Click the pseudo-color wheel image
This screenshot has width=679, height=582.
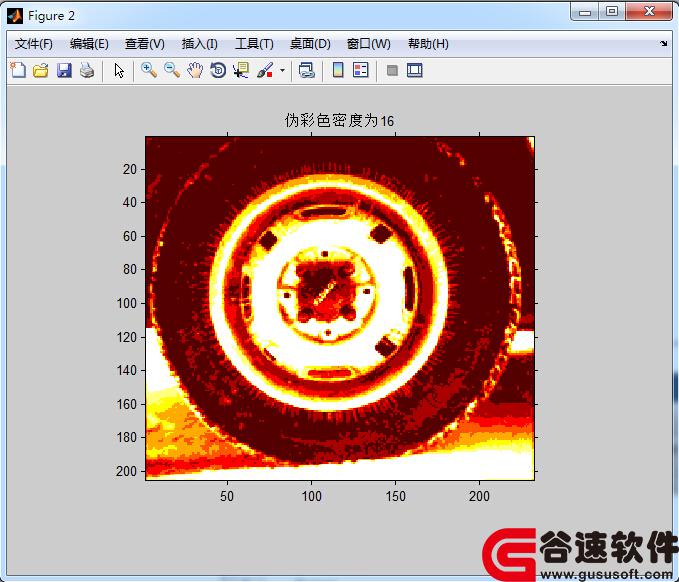[340, 308]
